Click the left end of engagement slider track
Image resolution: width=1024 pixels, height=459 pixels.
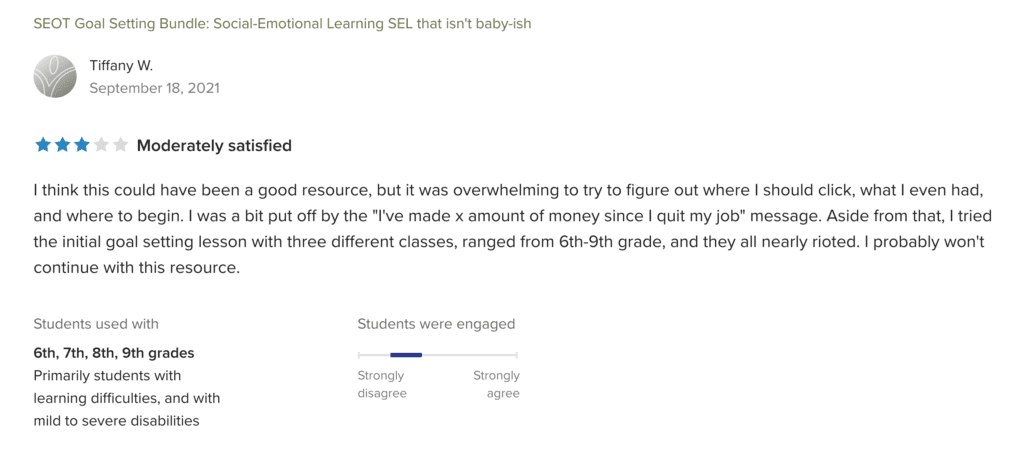pyautogui.click(x=360, y=354)
